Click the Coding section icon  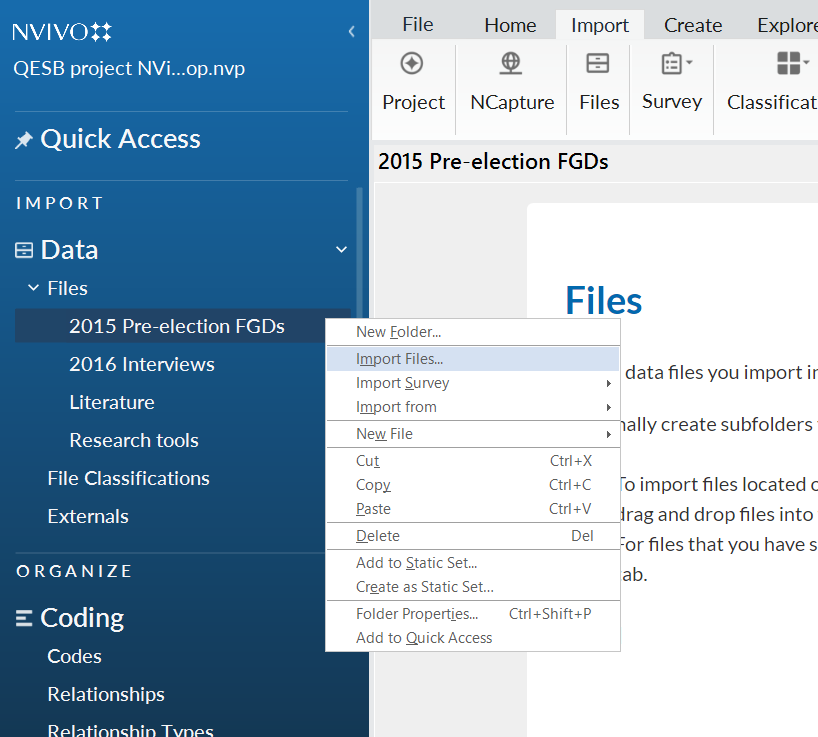[x=24, y=619]
